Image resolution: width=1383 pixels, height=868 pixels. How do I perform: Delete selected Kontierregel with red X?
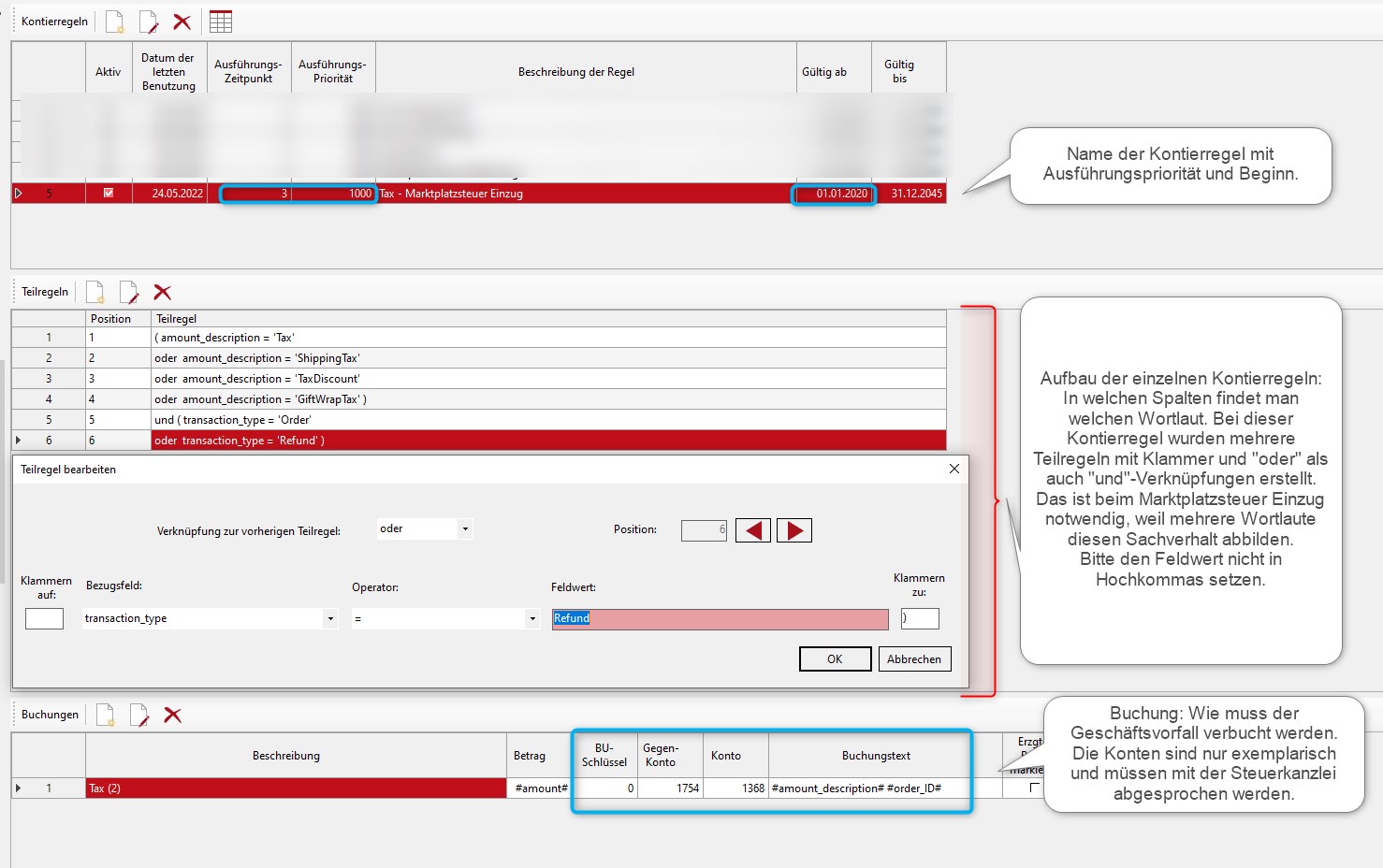pos(182,22)
